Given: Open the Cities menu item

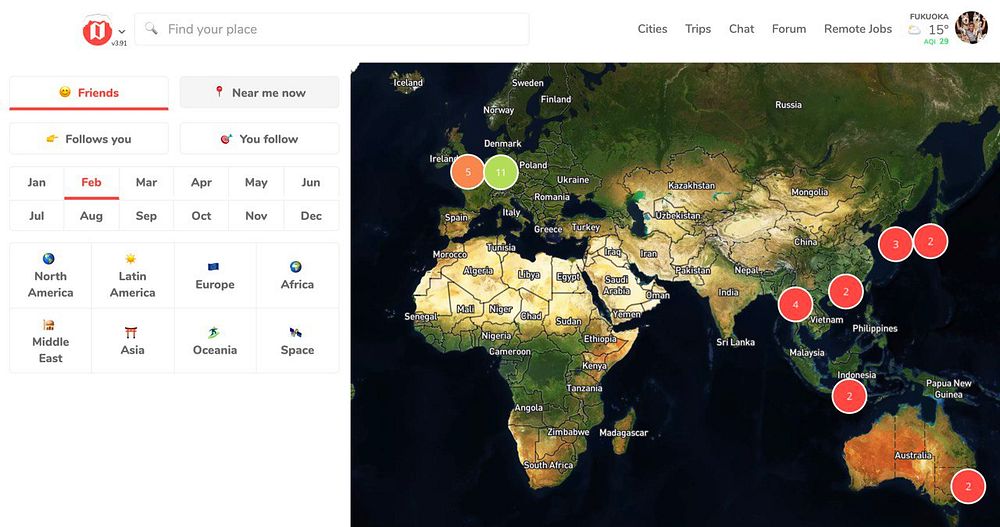Looking at the screenshot, I should [x=652, y=29].
